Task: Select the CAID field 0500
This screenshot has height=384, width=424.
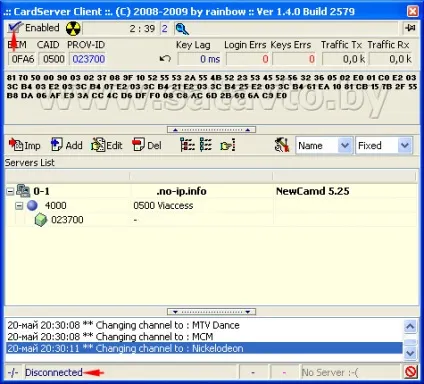Action: coord(53,59)
